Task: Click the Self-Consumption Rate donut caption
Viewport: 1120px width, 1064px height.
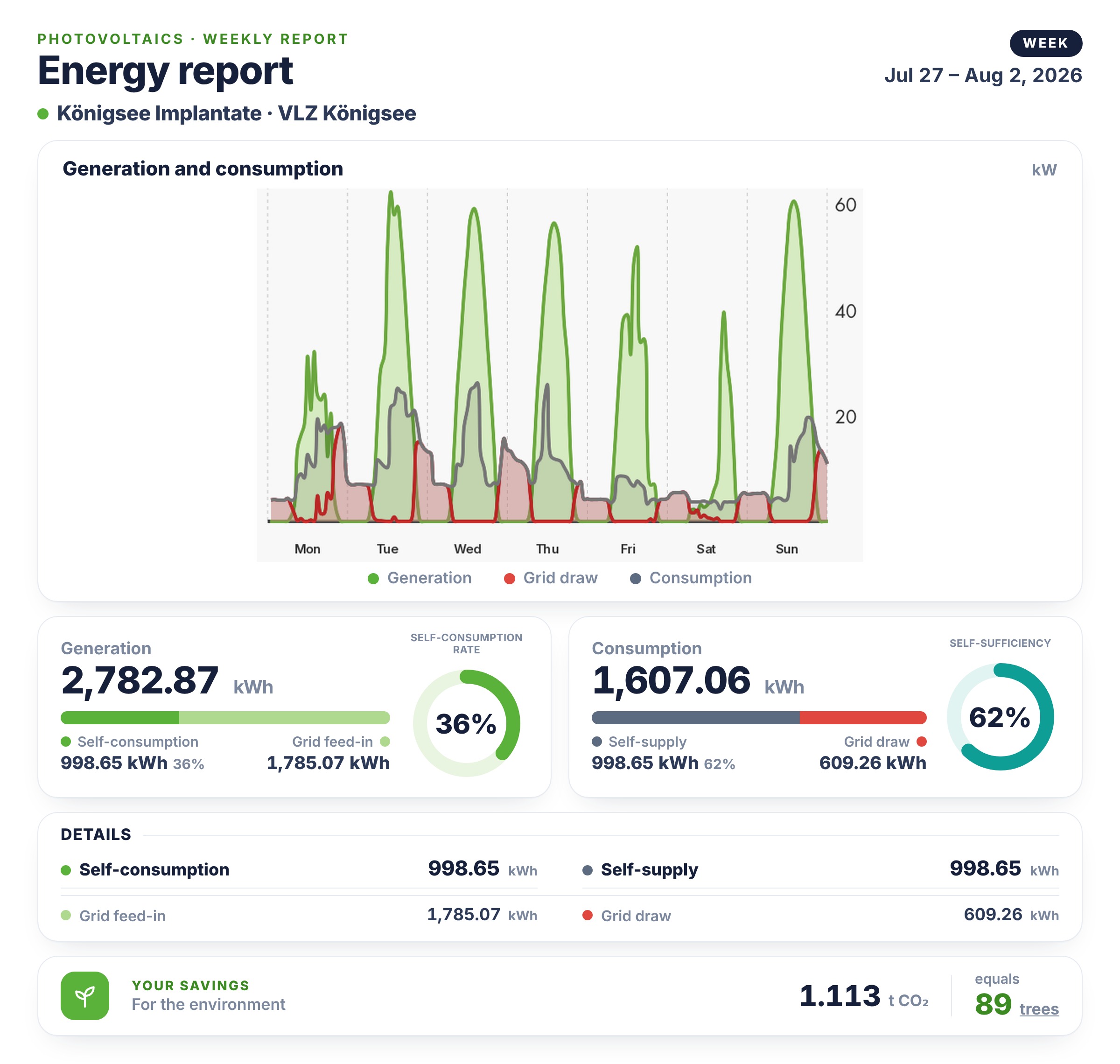Action: tap(466, 644)
